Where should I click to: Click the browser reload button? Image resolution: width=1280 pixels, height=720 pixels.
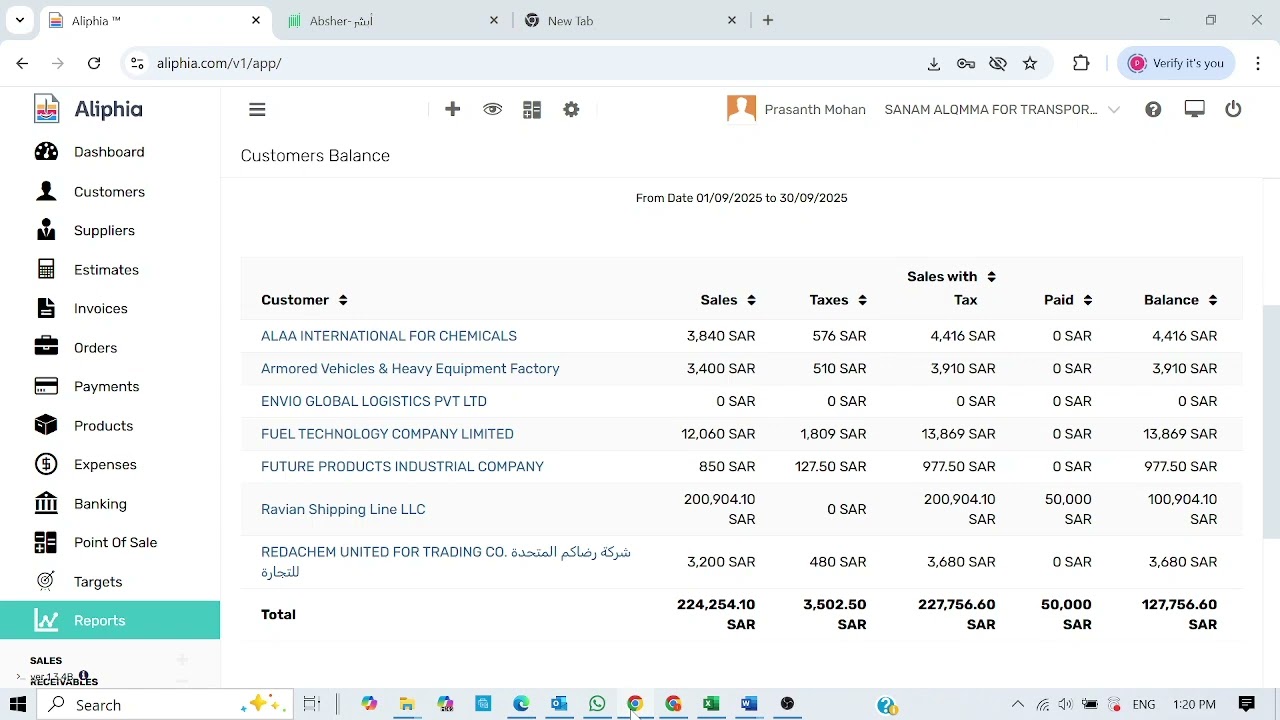pyautogui.click(x=94, y=63)
